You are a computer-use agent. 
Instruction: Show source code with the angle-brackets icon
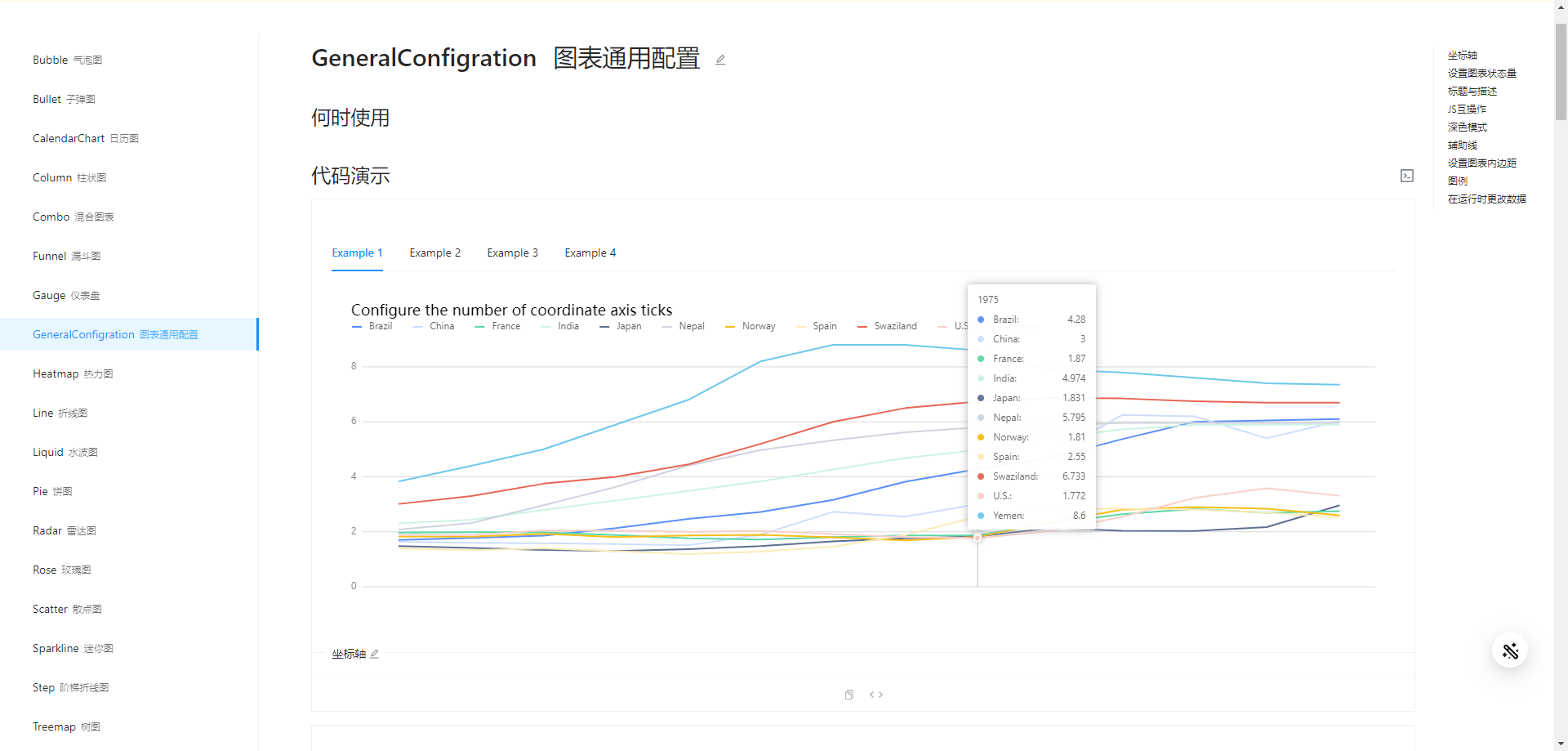click(876, 695)
